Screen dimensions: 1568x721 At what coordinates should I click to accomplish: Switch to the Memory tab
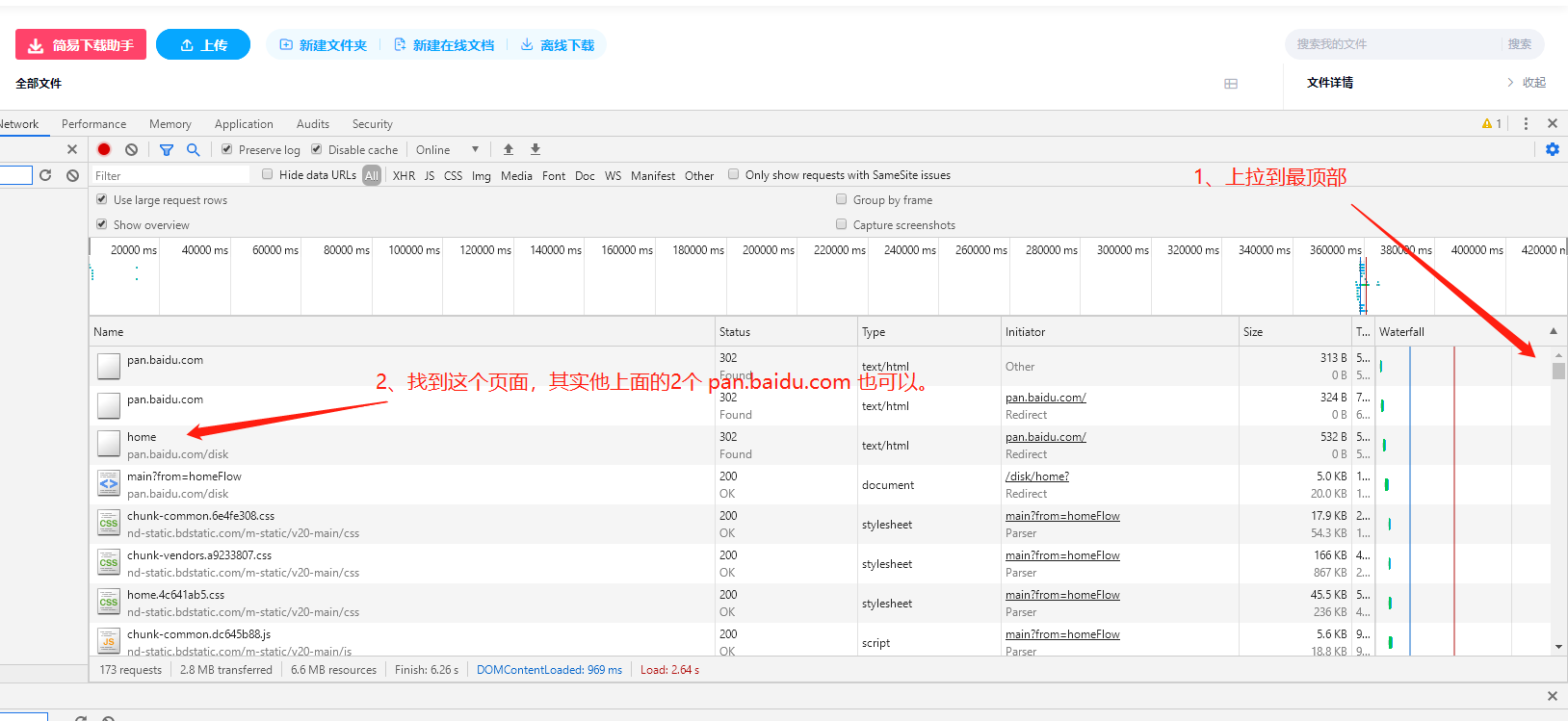point(170,123)
